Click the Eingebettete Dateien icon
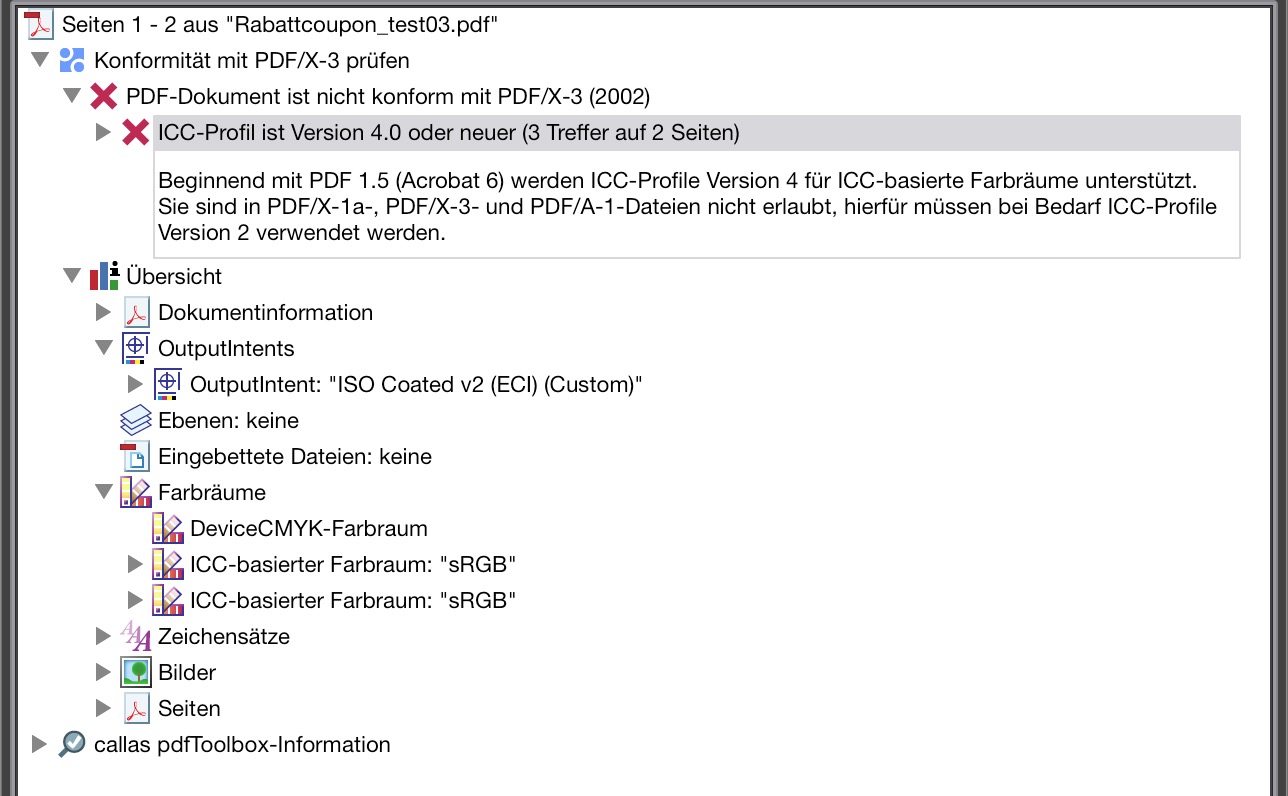 [136, 457]
